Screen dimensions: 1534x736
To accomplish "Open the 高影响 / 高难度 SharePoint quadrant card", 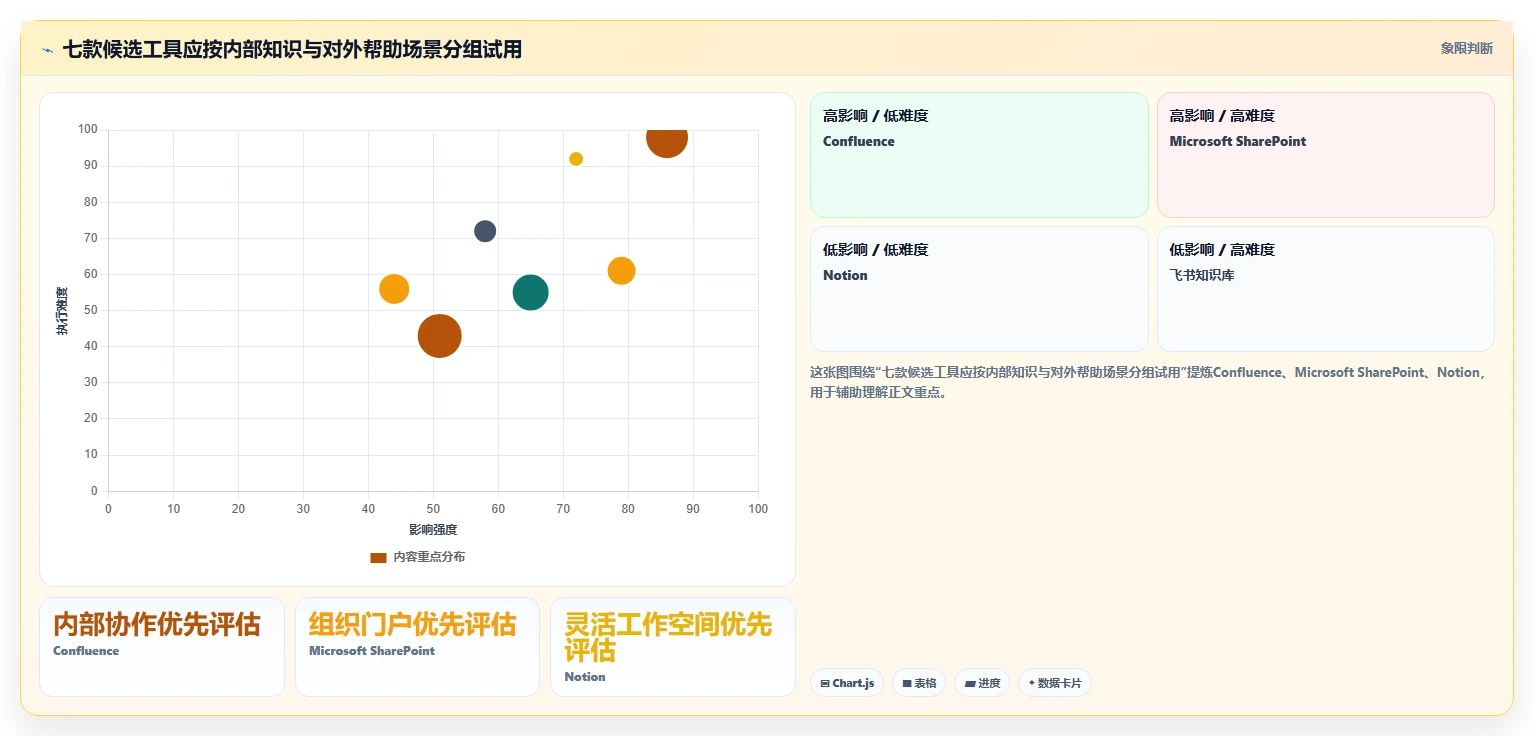I will (x=1325, y=155).
